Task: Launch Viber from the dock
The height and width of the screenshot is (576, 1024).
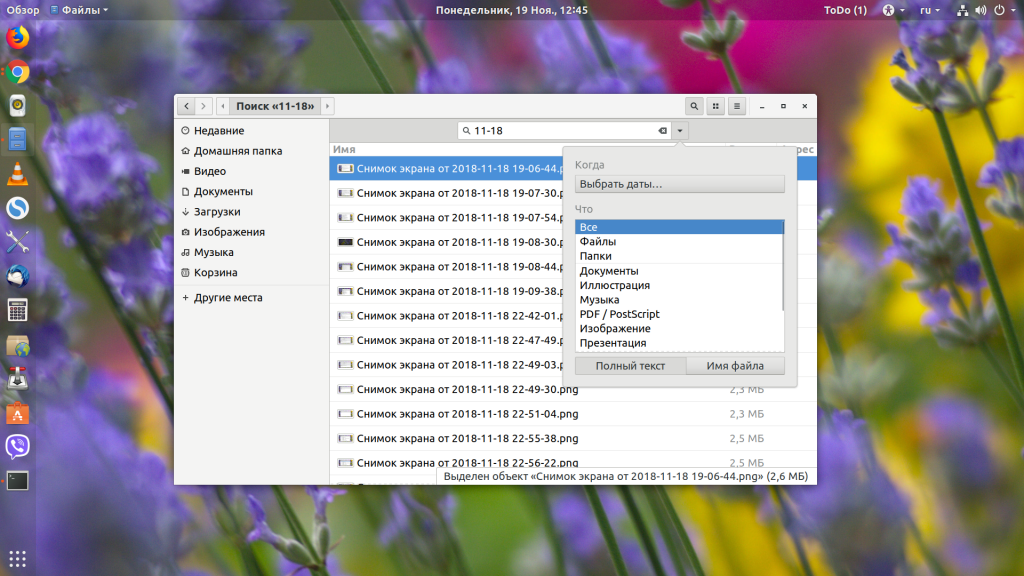Action: click(18, 447)
